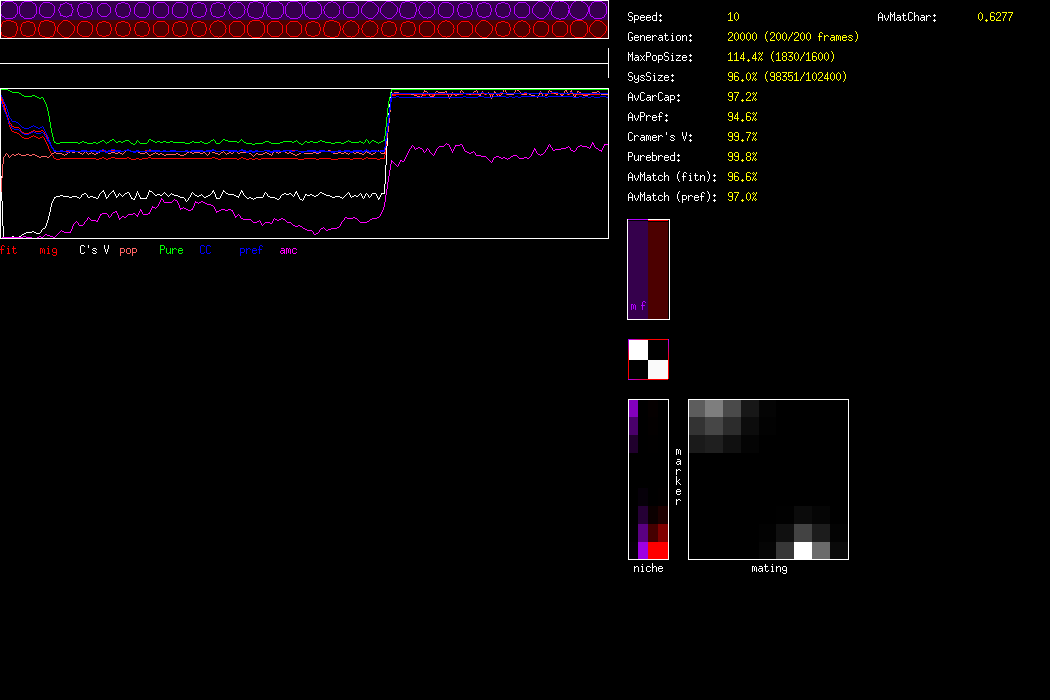Screen dimensions: 1050x700
Task: Click the Speed value 10
Action: [x=733, y=17]
